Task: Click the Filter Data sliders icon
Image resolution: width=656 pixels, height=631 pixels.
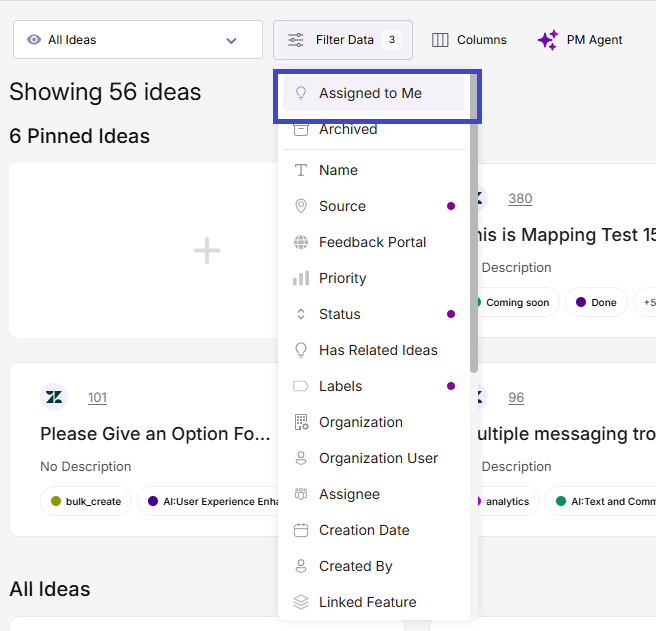Action: point(295,40)
